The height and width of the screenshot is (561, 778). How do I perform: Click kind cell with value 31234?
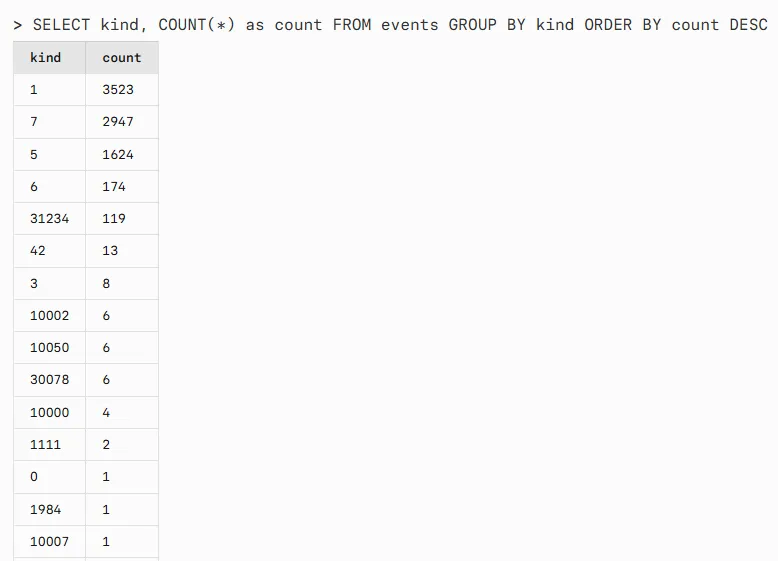[x=50, y=219]
